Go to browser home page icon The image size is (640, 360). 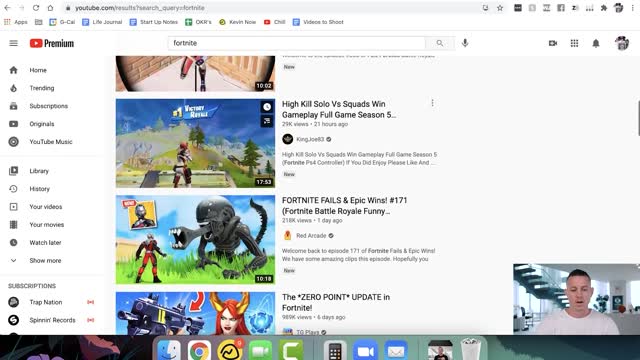(50, 8)
